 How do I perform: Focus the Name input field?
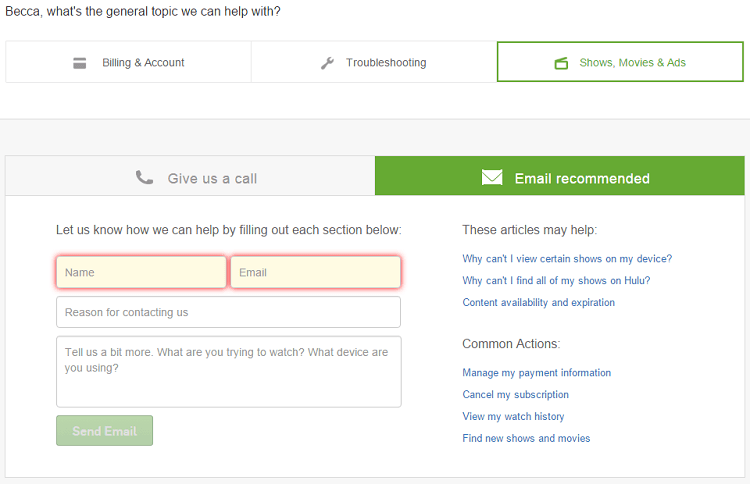tap(141, 272)
